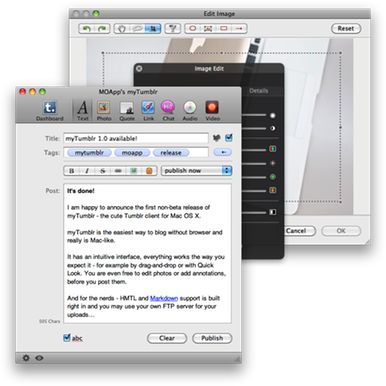Select the Quote post type
The width and height of the screenshot is (386, 386).
[x=127, y=111]
